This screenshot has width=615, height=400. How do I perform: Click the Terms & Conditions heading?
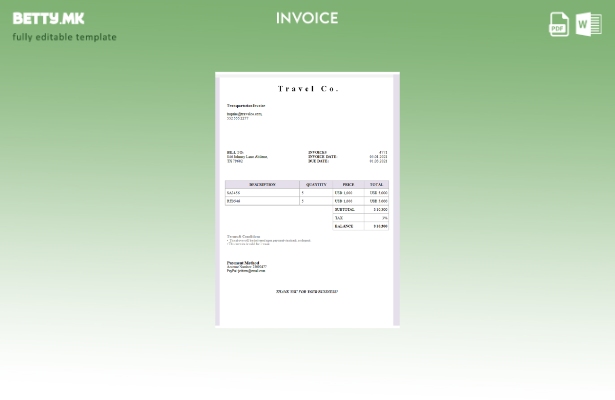[x=243, y=236]
